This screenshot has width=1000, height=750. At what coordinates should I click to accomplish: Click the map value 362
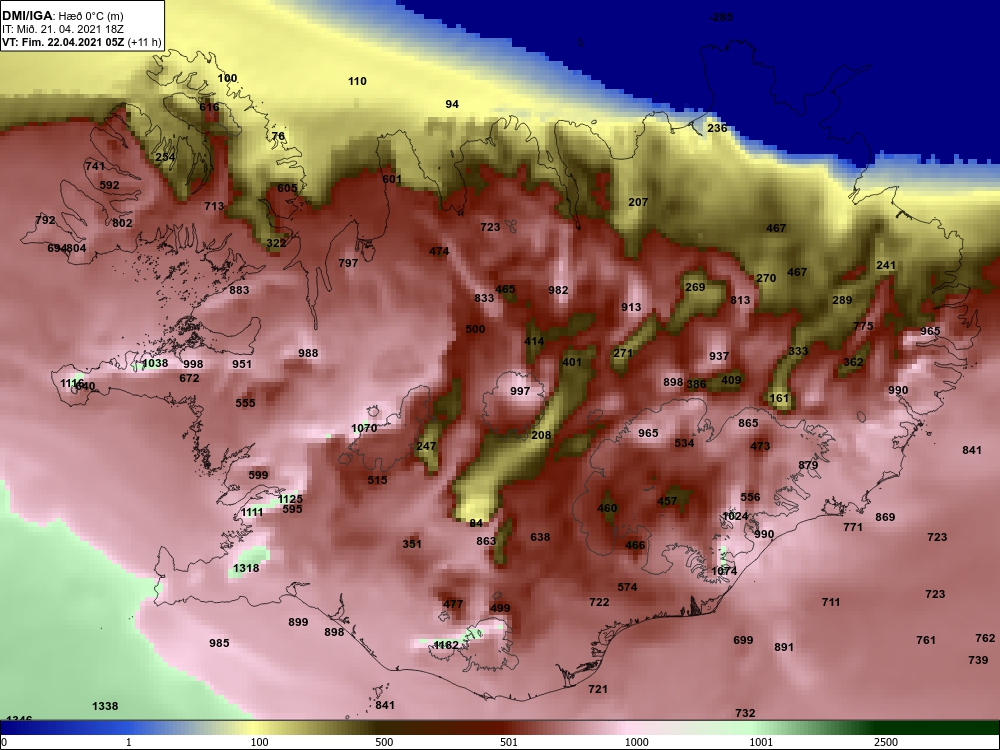[853, 362]
